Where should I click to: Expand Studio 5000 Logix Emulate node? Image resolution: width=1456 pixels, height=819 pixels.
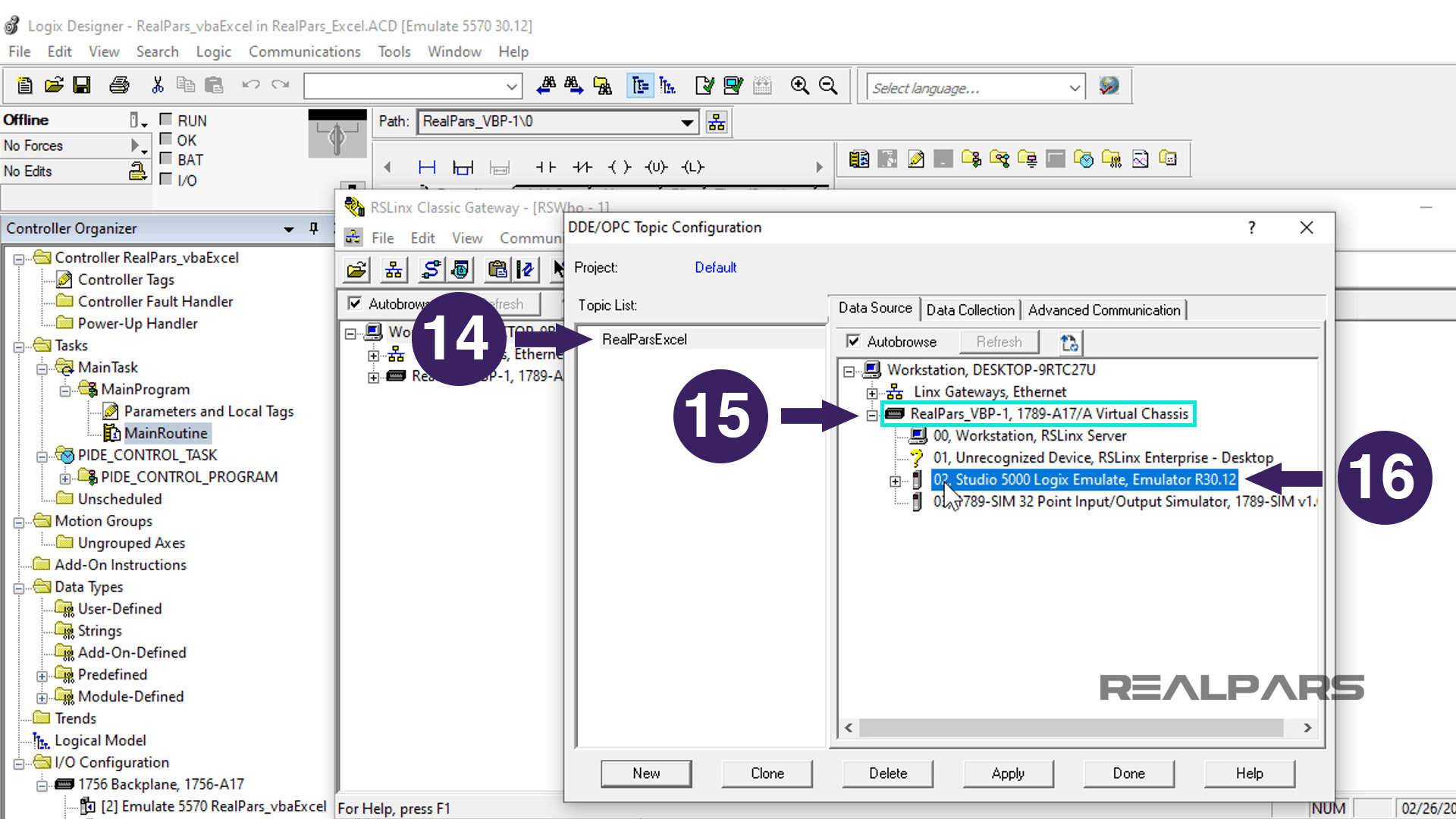(x=896, y=481)
